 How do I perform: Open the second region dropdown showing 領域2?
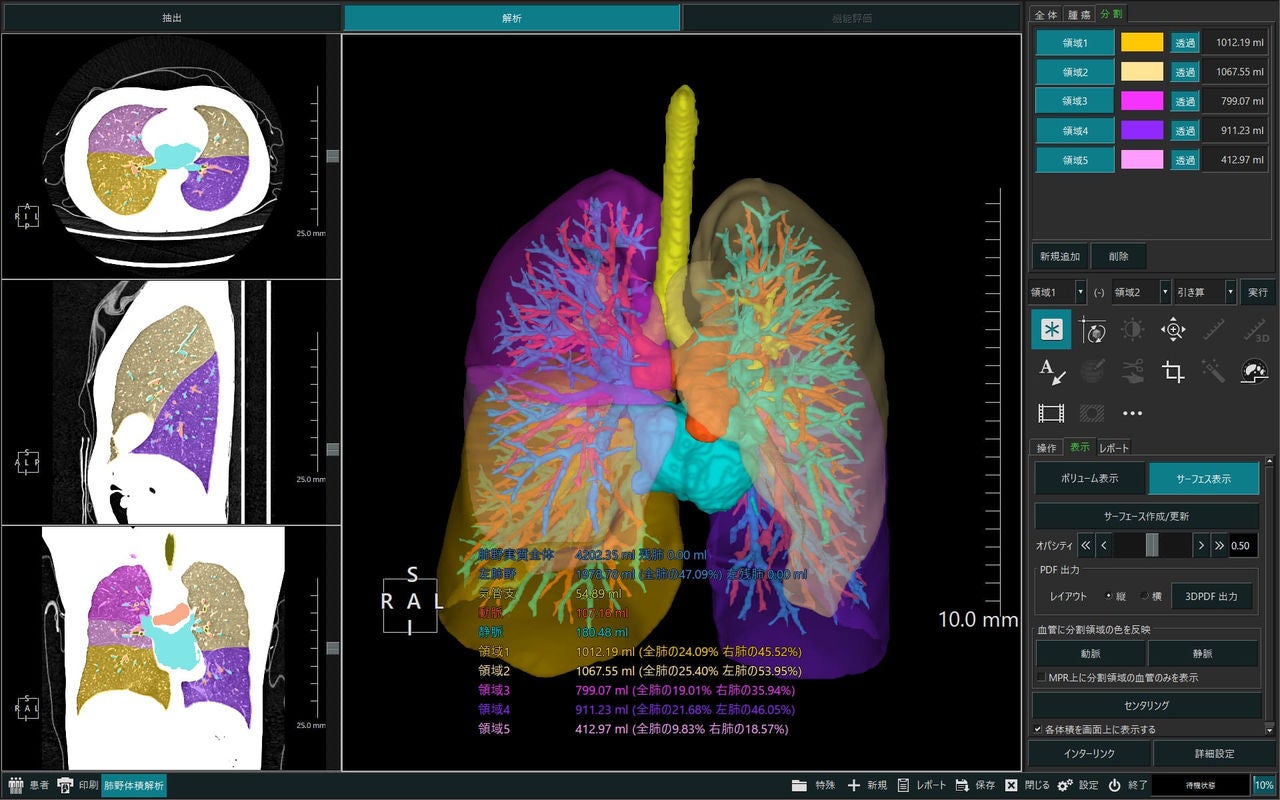1141,292
